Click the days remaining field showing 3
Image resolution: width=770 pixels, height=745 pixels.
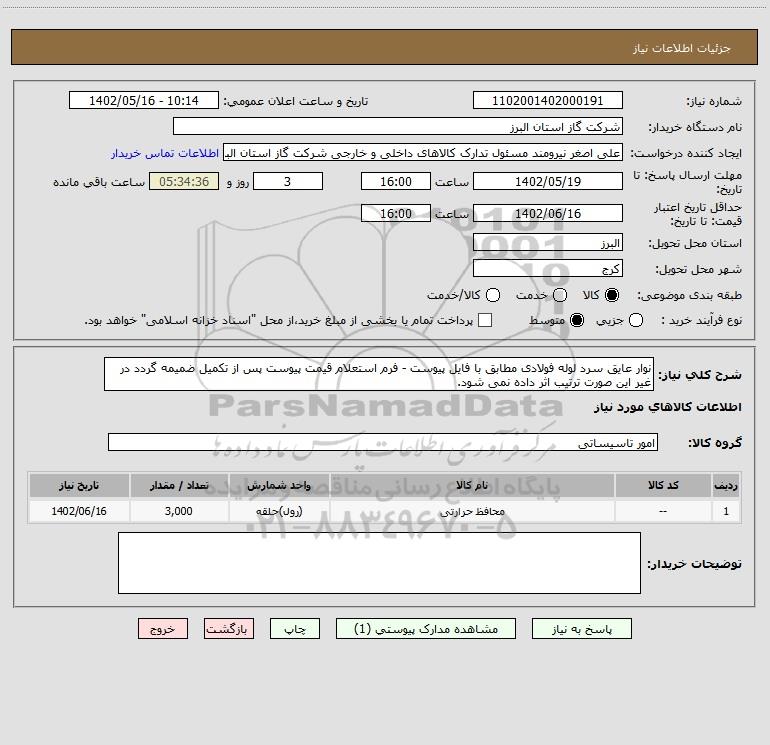click(x=288, y=181)
